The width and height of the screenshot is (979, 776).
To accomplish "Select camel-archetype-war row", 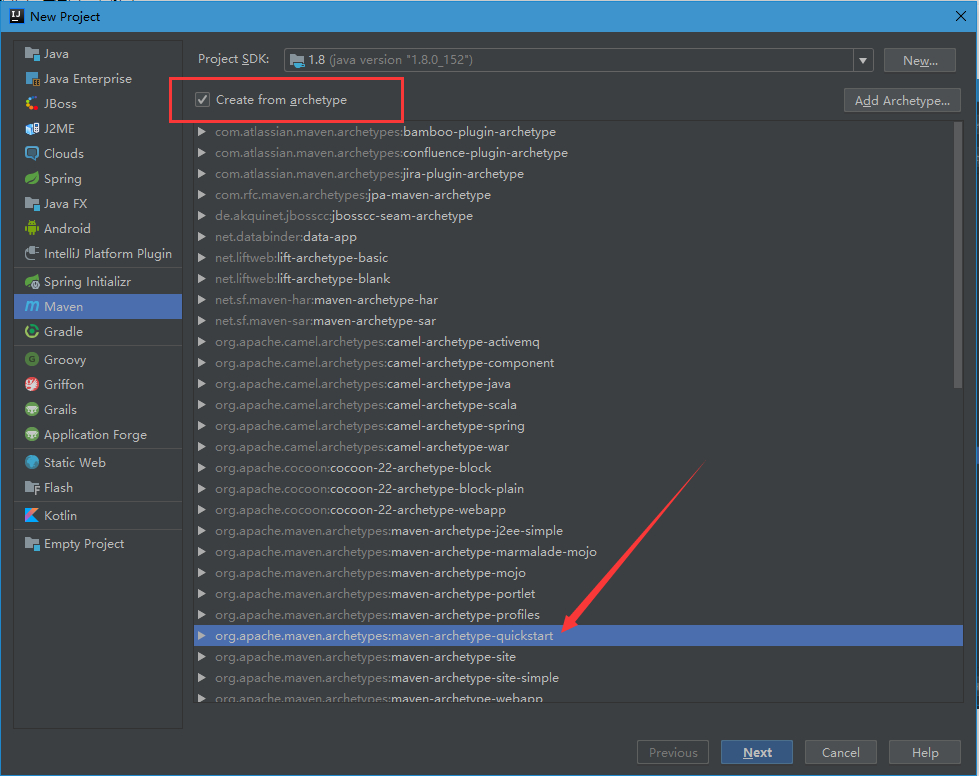I will 578,446.
